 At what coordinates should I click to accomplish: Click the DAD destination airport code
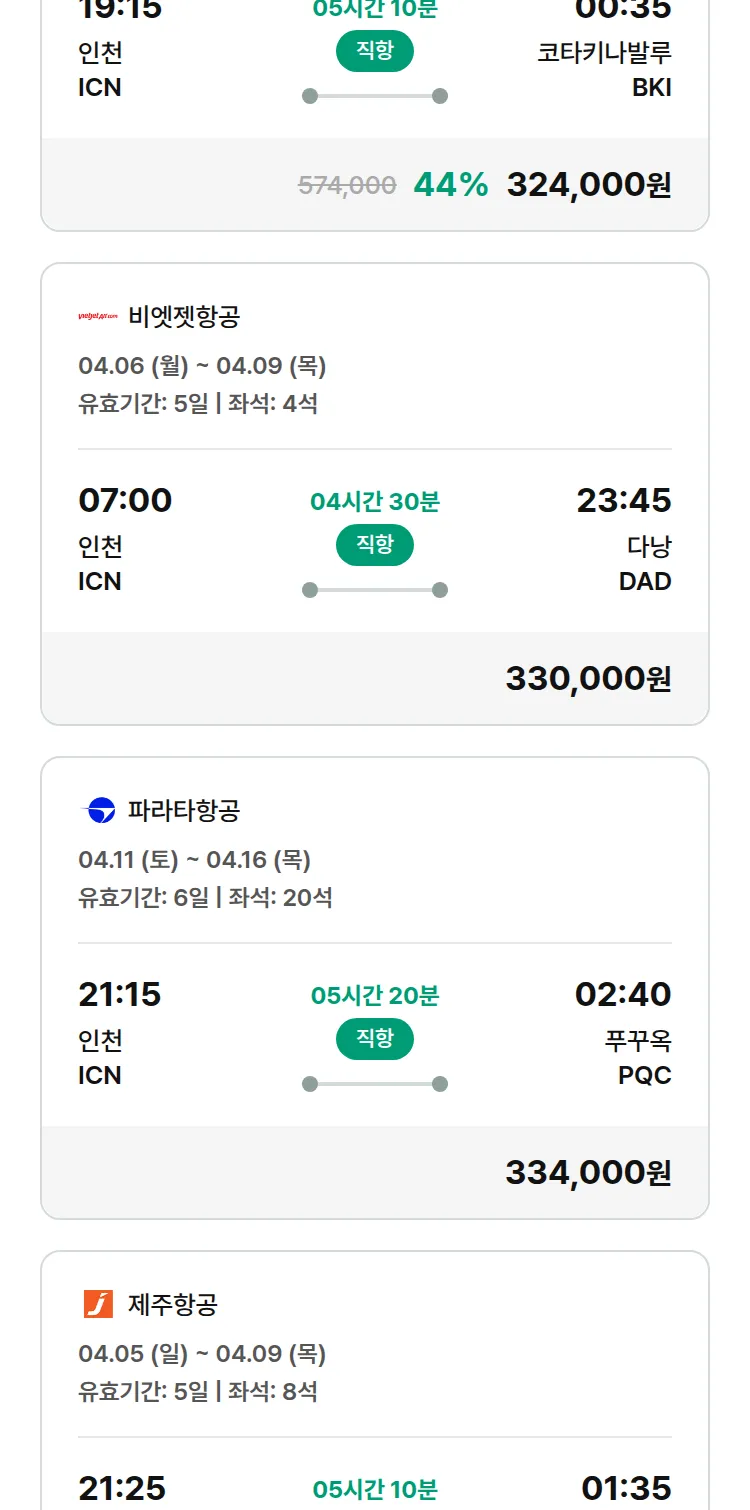point(645,581)
